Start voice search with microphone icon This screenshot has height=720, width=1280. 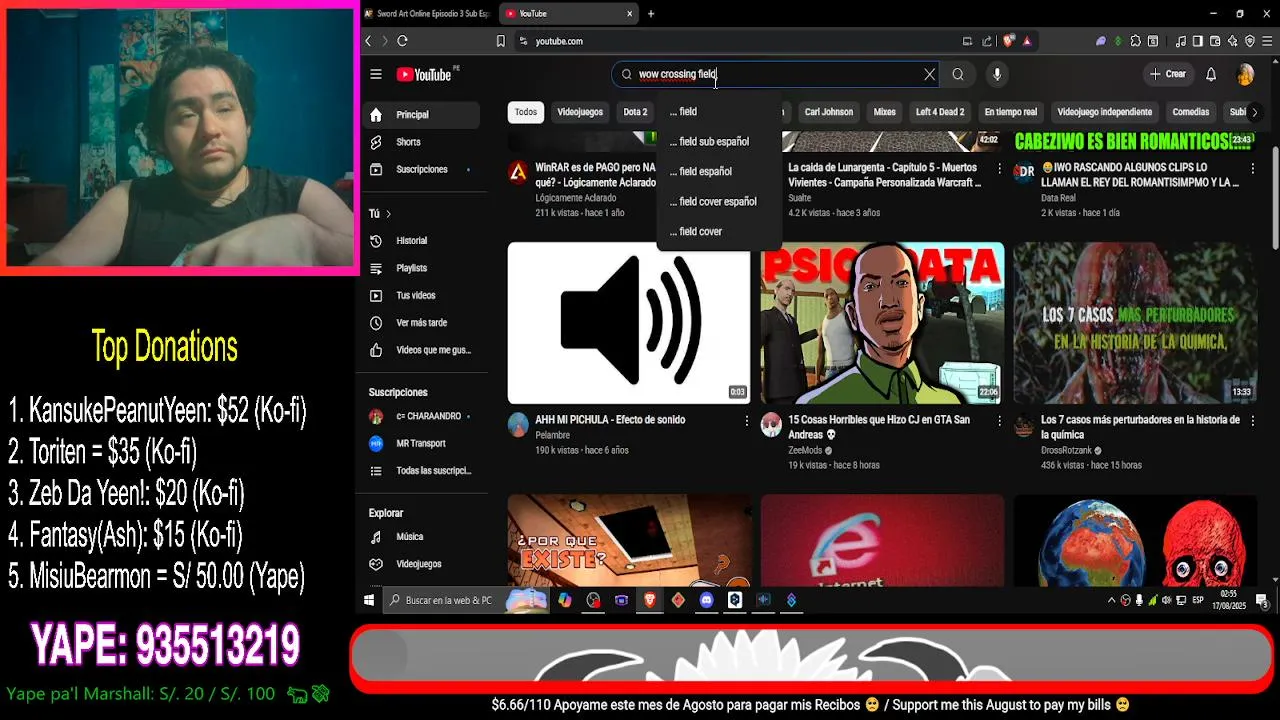pos(997,74)
